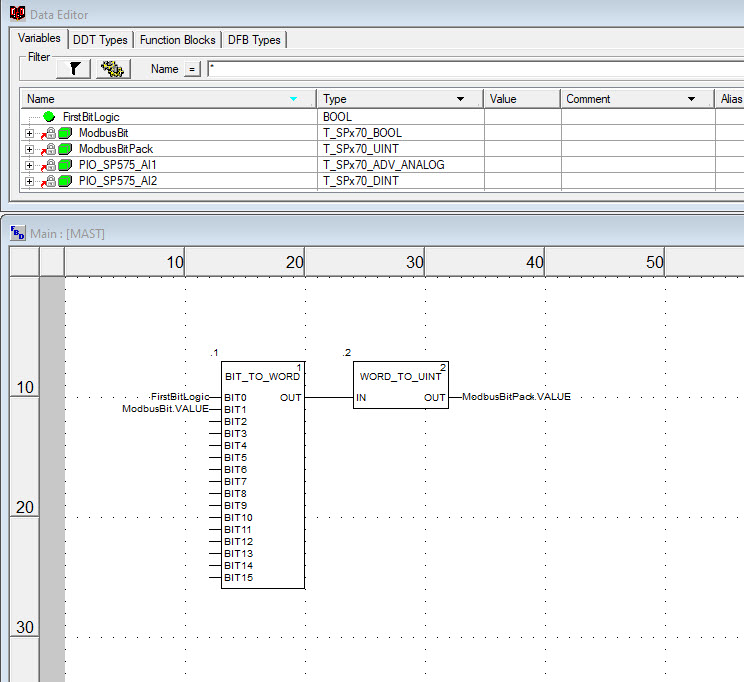Click the Name column sort arrow

tap(294, 99)
